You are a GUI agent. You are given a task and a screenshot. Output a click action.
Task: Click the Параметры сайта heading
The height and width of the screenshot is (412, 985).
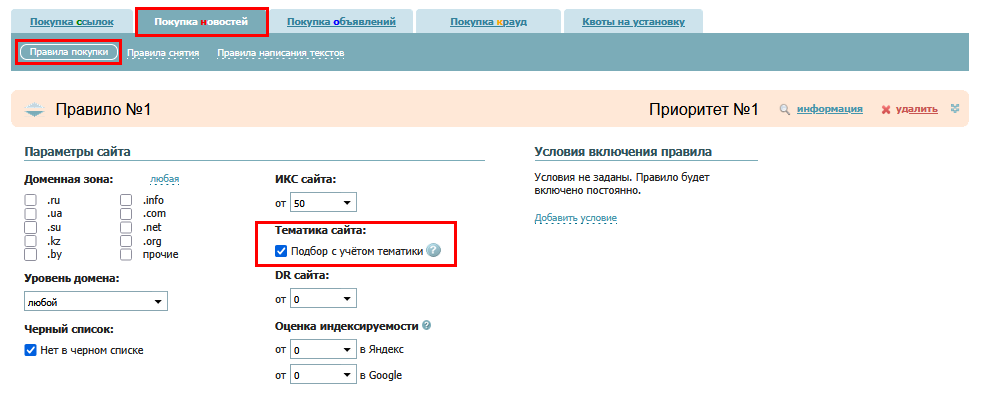(77, 151)
